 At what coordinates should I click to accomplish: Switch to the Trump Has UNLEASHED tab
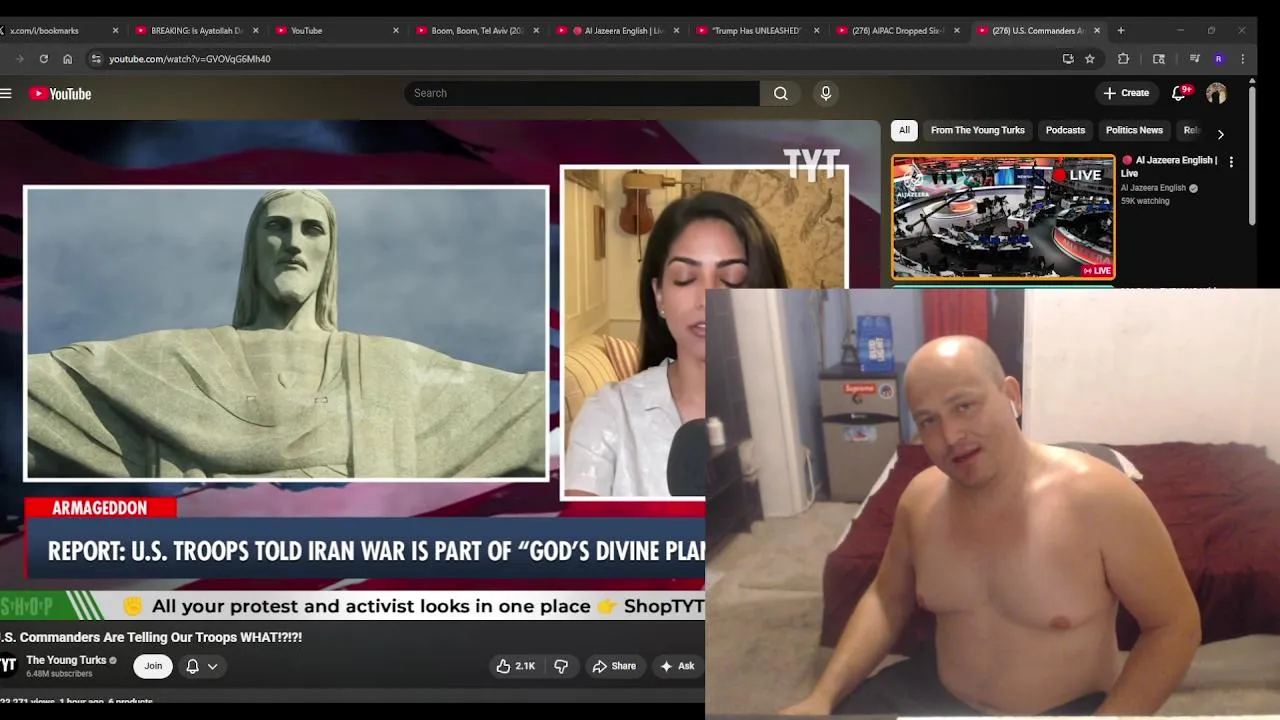(757, 31)
